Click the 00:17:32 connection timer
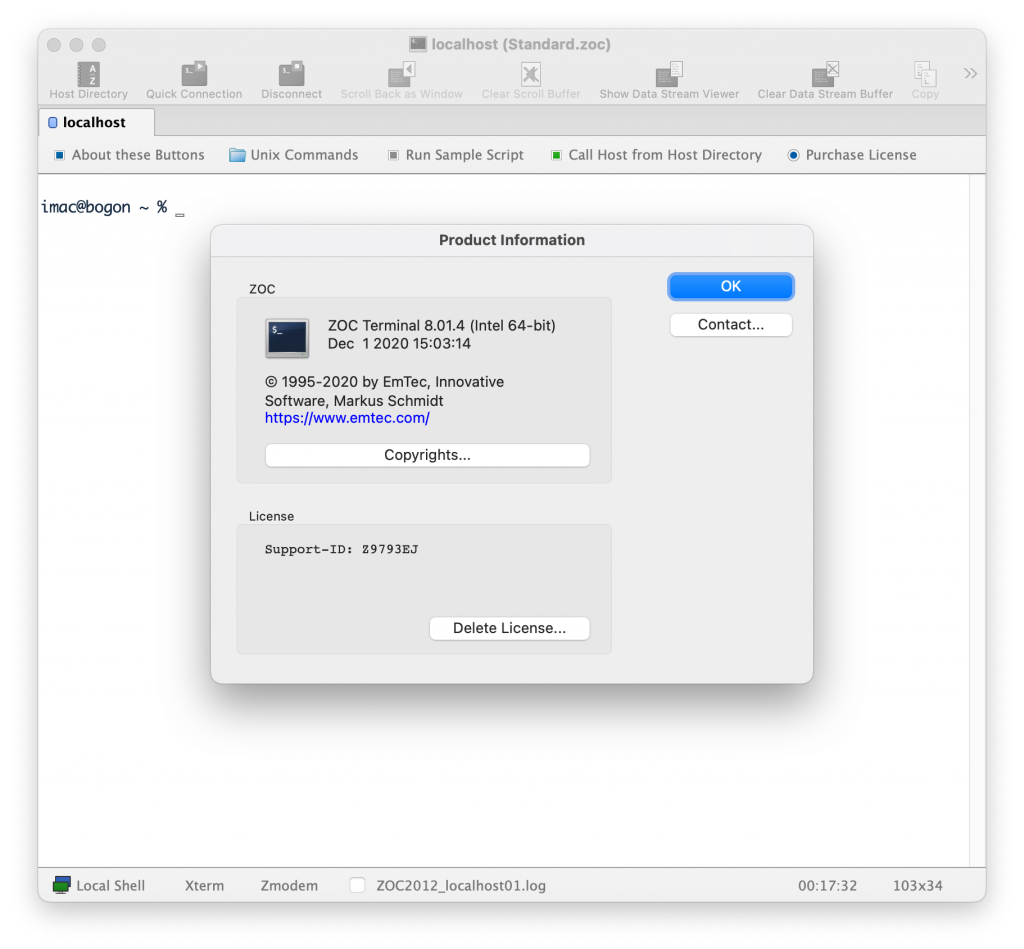This screenshot has height=949, width=1024. (827, 886)
